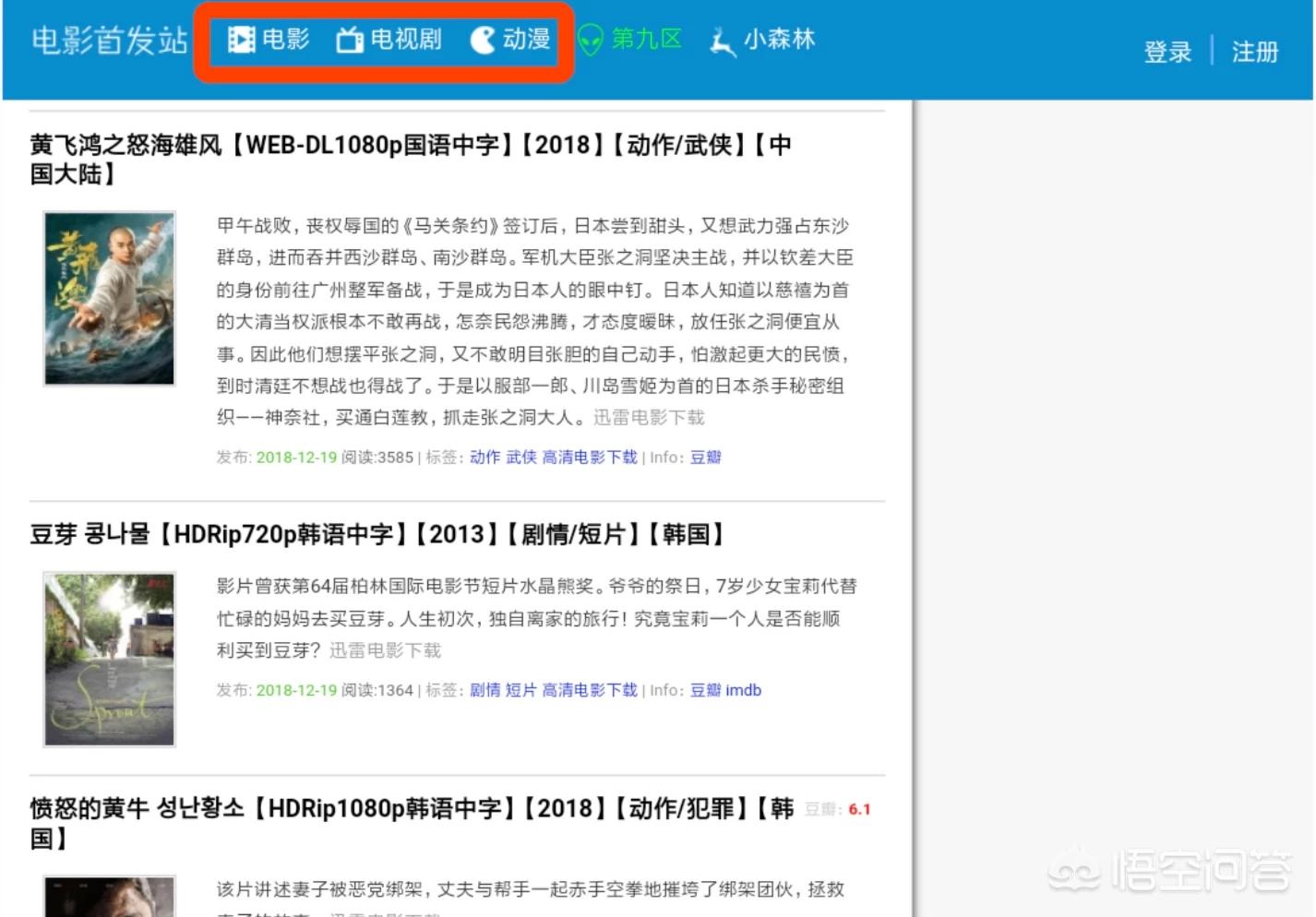Select the 短片 tag in the 豆芽 post
This screenshot has height=917, width=1316.
tap(521, 690)
